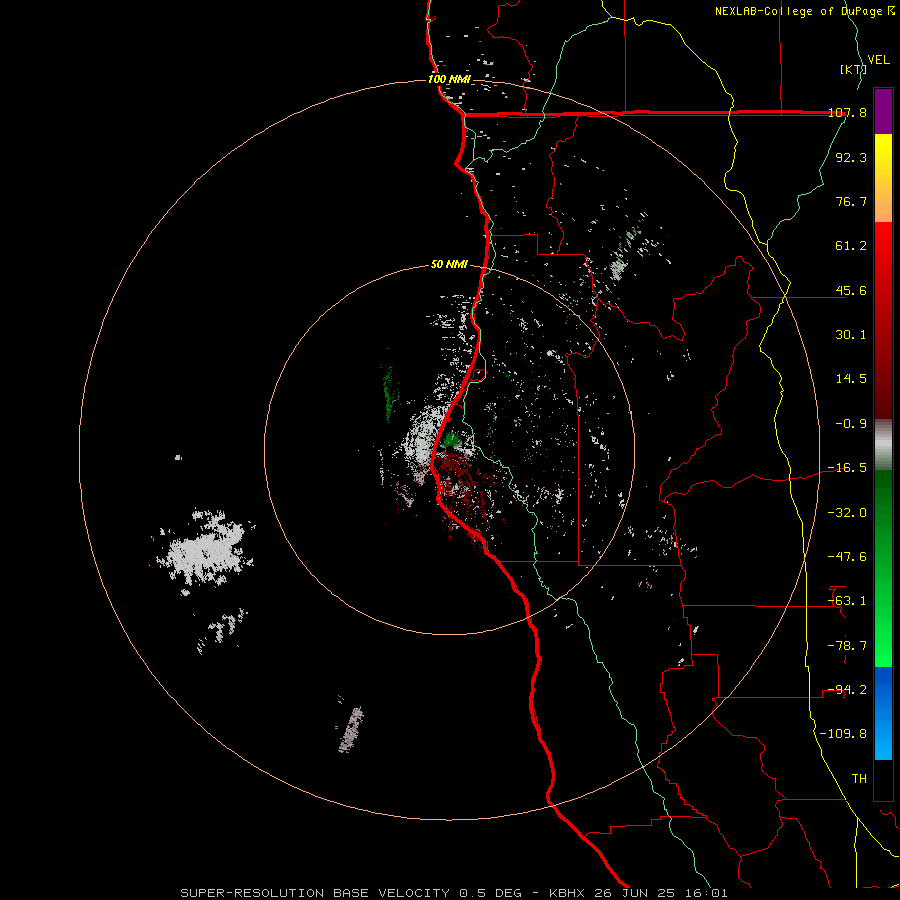Click the VEL legend title
Image resolution: width=900 pixels, height=900 pixels.
coord(878,60)
